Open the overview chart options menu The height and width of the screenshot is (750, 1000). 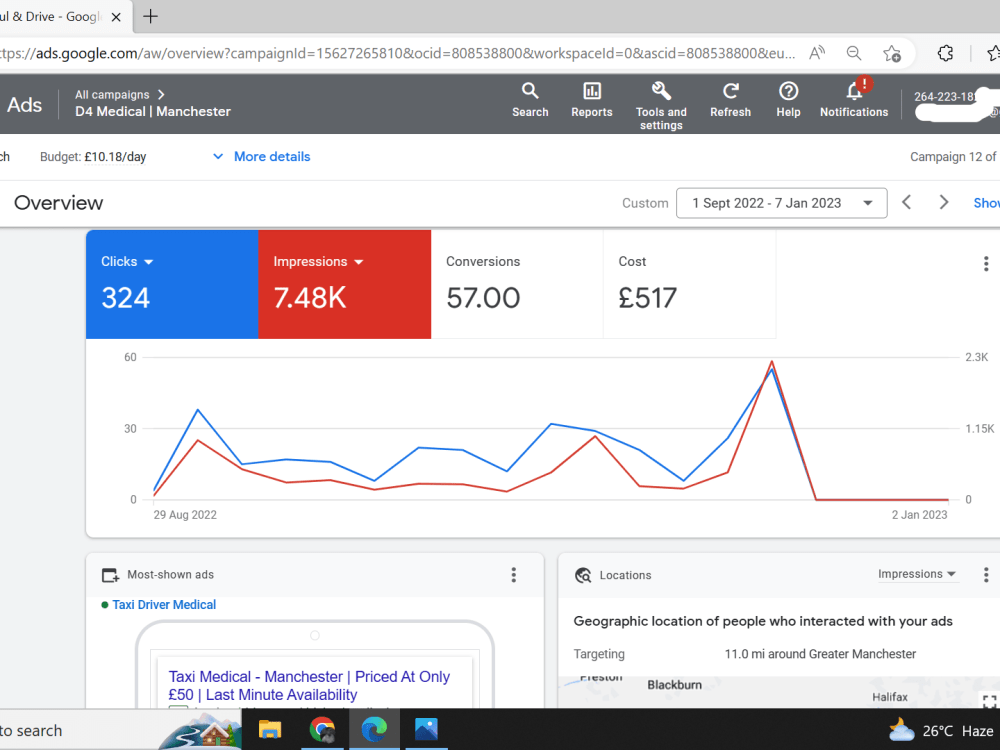click(986, 263)
